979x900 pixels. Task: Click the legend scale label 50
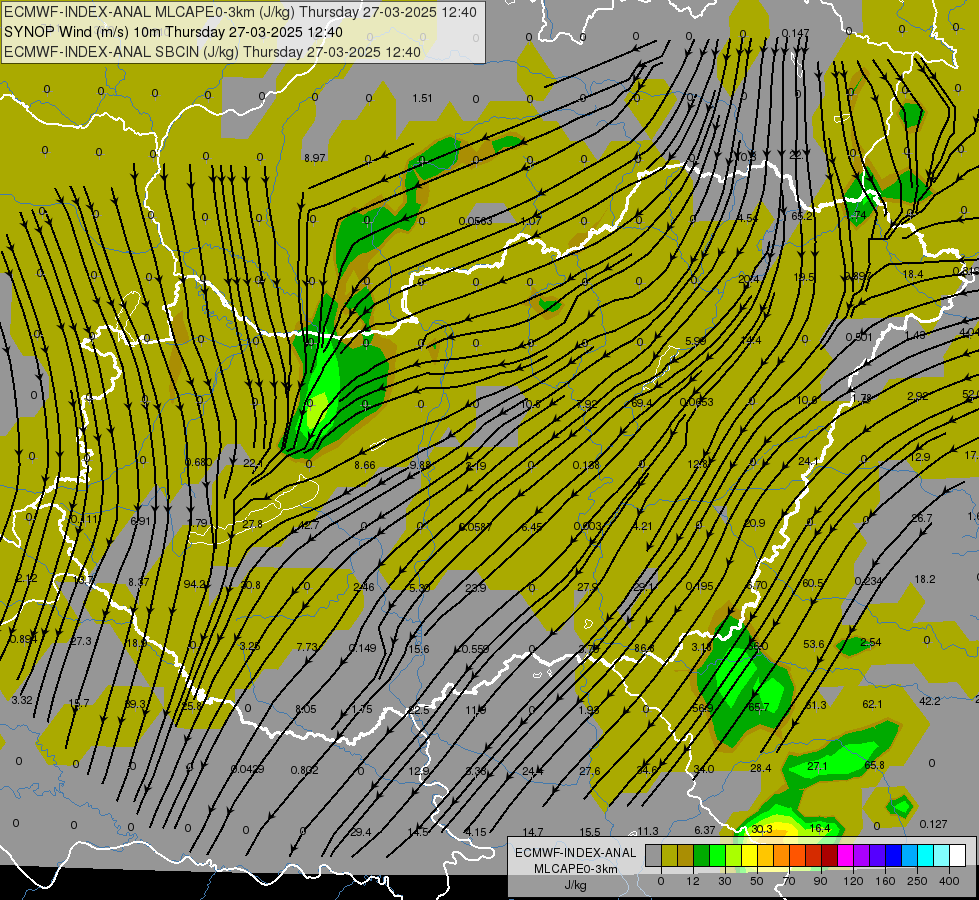(x=757, y=881)
